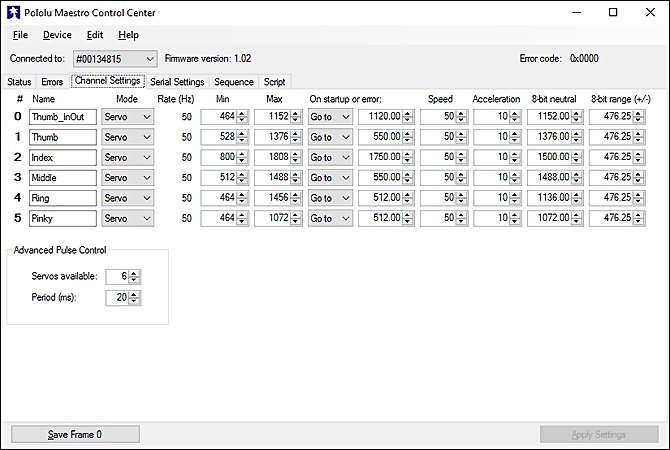Click the Apply Settings button
This screenshot has width=670, height=450.
[x=599, y=435]
